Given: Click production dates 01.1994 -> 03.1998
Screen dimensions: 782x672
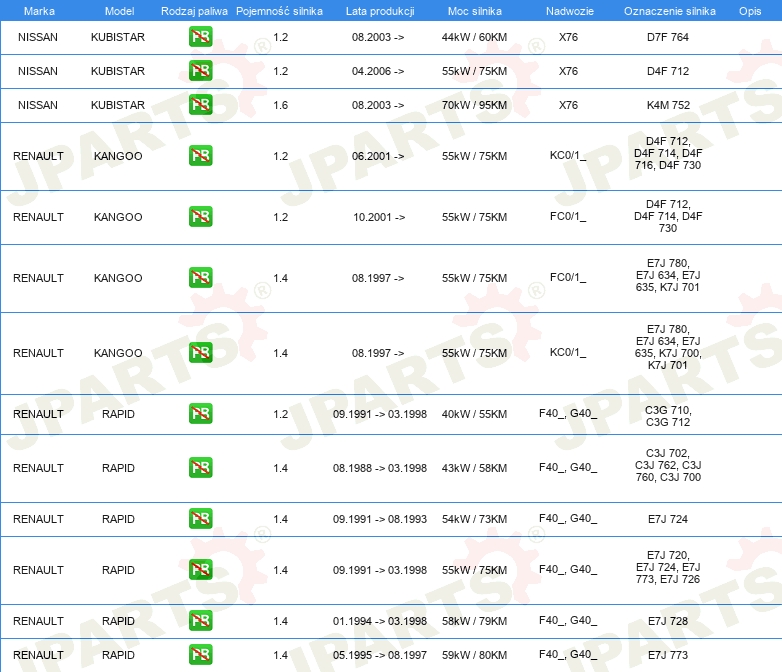Looking at the screenshot, I should [380, 621].
